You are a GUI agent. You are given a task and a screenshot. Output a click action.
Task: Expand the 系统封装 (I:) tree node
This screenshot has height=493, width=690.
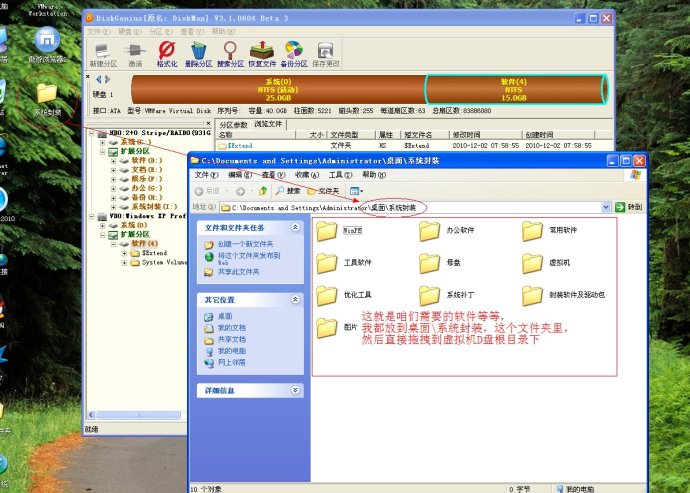point(114,207)
